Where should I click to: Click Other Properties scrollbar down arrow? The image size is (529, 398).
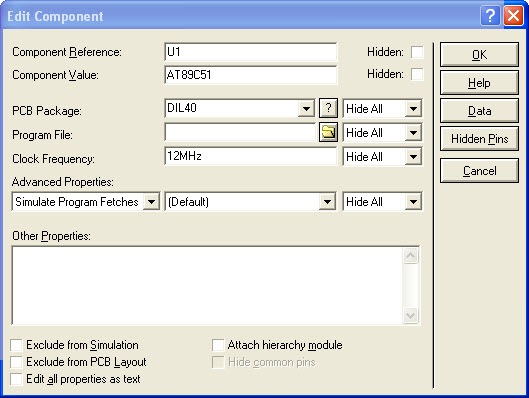pos(410,316)
